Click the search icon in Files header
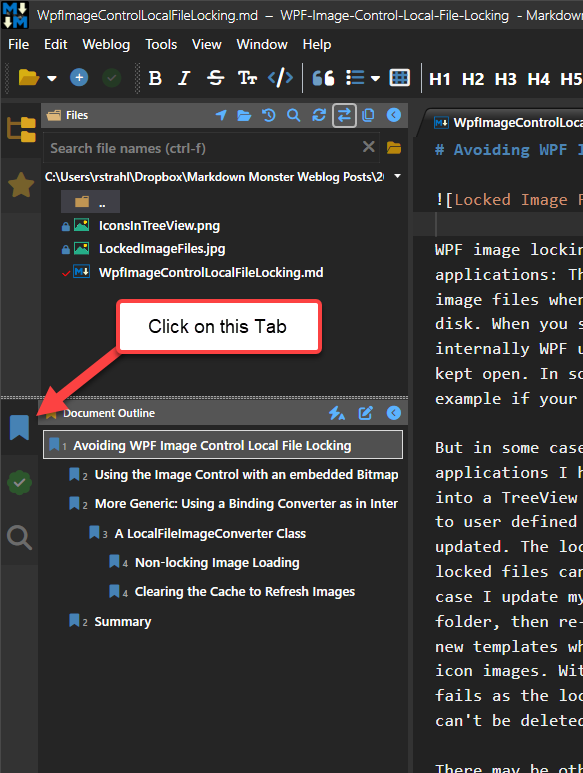Screen dimensions: 583x773 [294, 115]
